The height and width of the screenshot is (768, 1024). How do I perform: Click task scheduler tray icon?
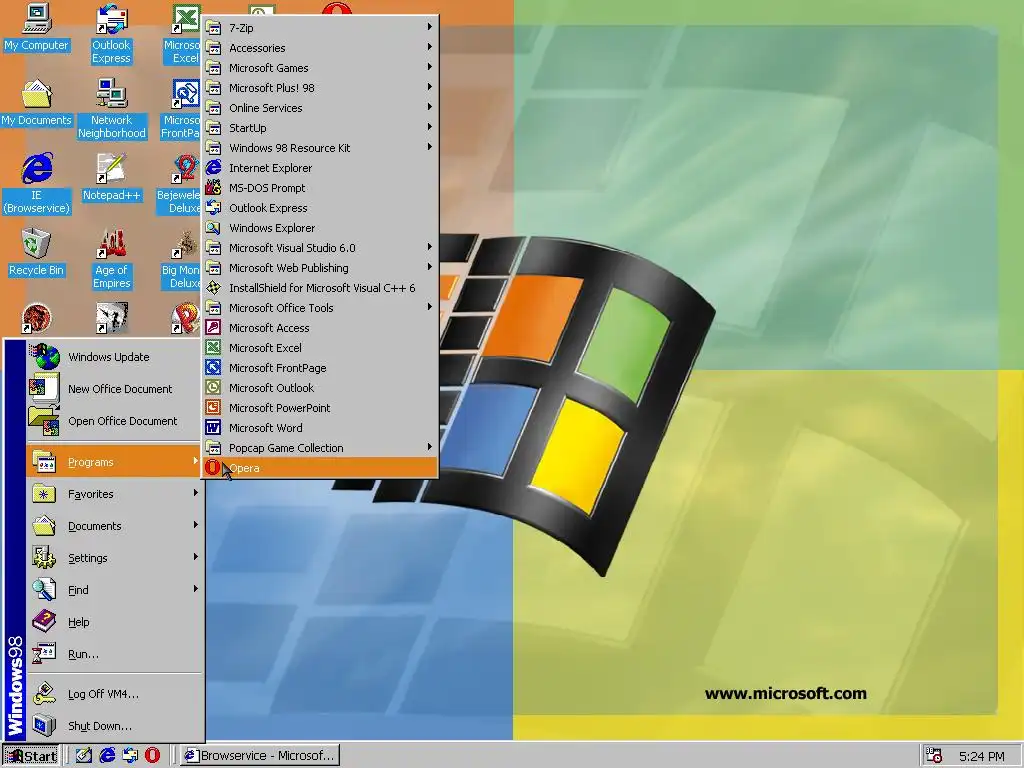934,756
